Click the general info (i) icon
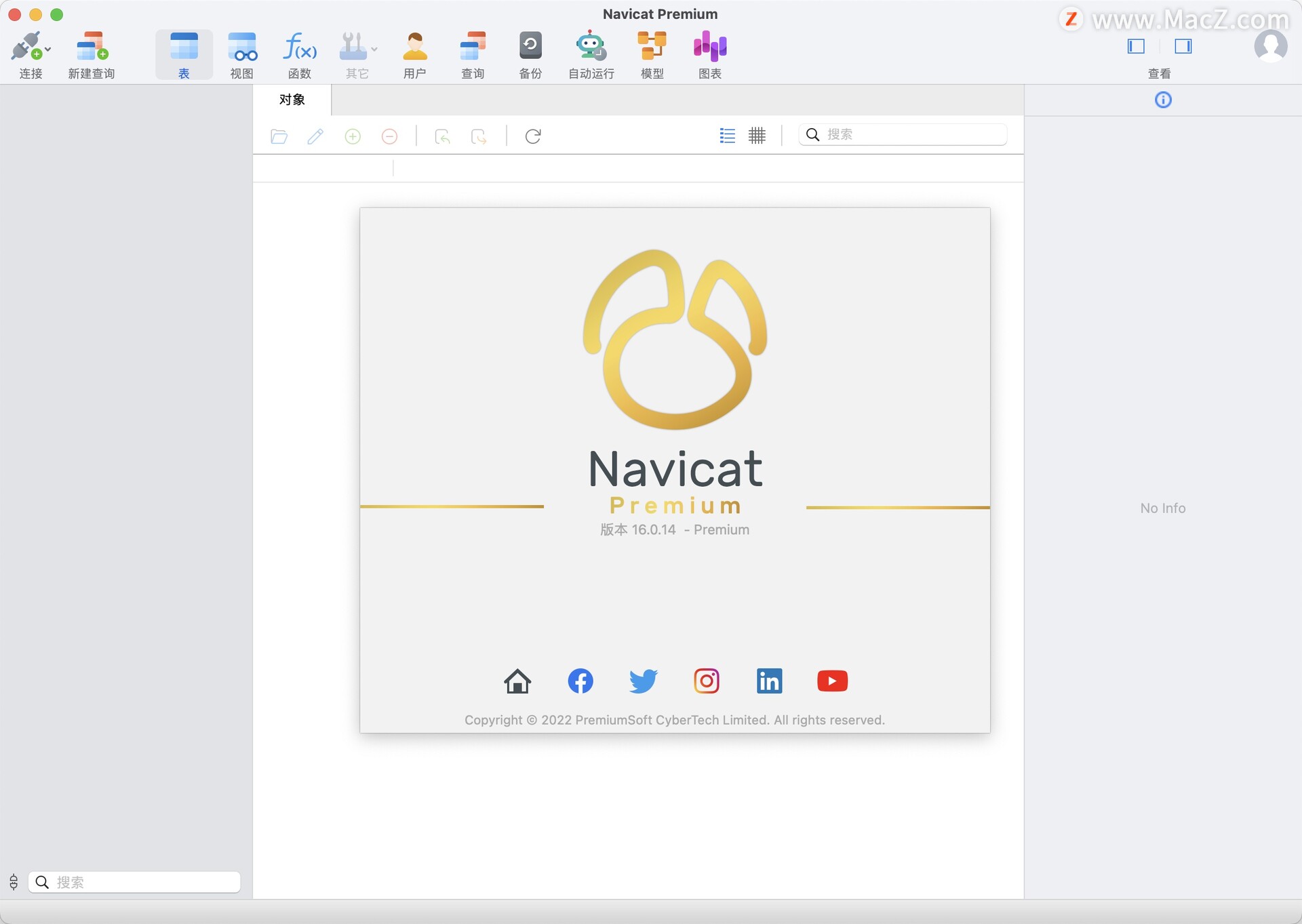Screen dimensions: 1302x924 click(x=1163, y=100)
